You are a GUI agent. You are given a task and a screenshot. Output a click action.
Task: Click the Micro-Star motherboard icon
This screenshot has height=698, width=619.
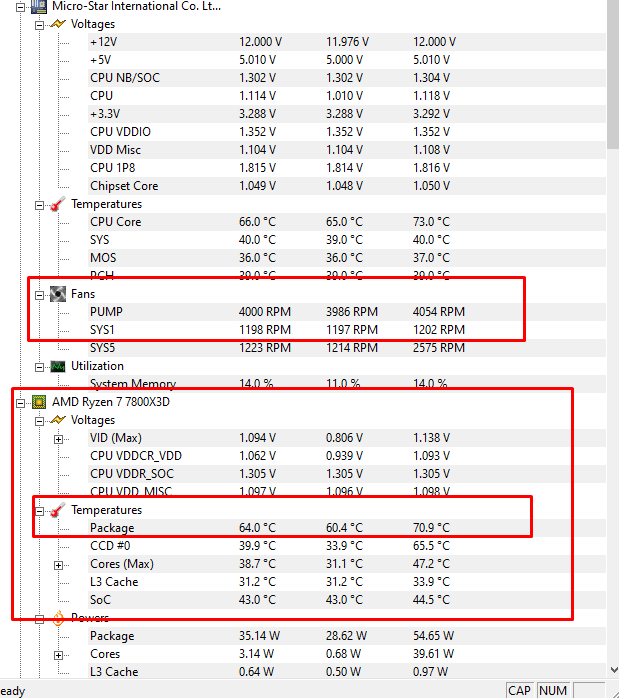coord(39,6)
